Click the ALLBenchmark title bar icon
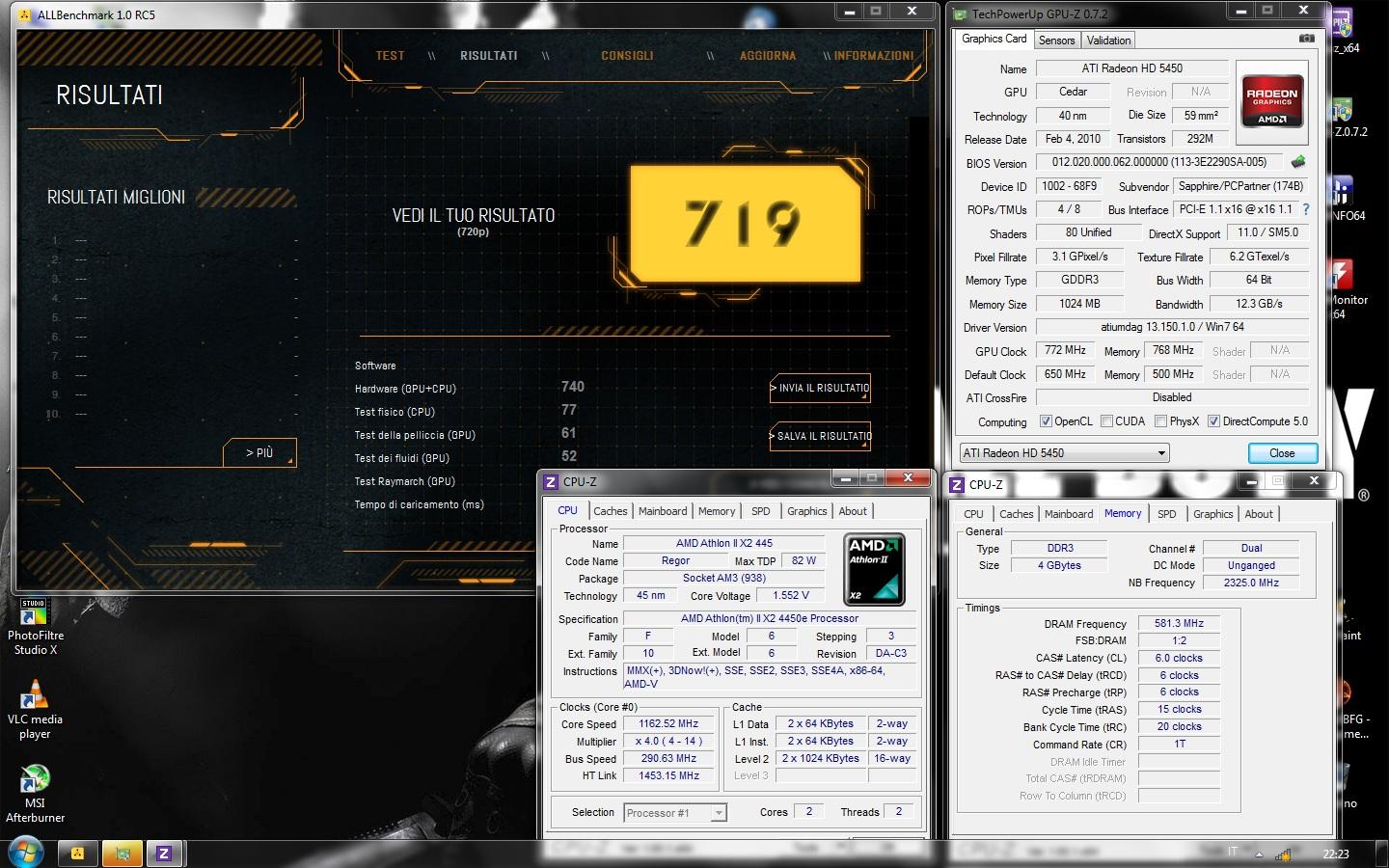The width and height of the screenshot is (1389, 868). (26, 14)
